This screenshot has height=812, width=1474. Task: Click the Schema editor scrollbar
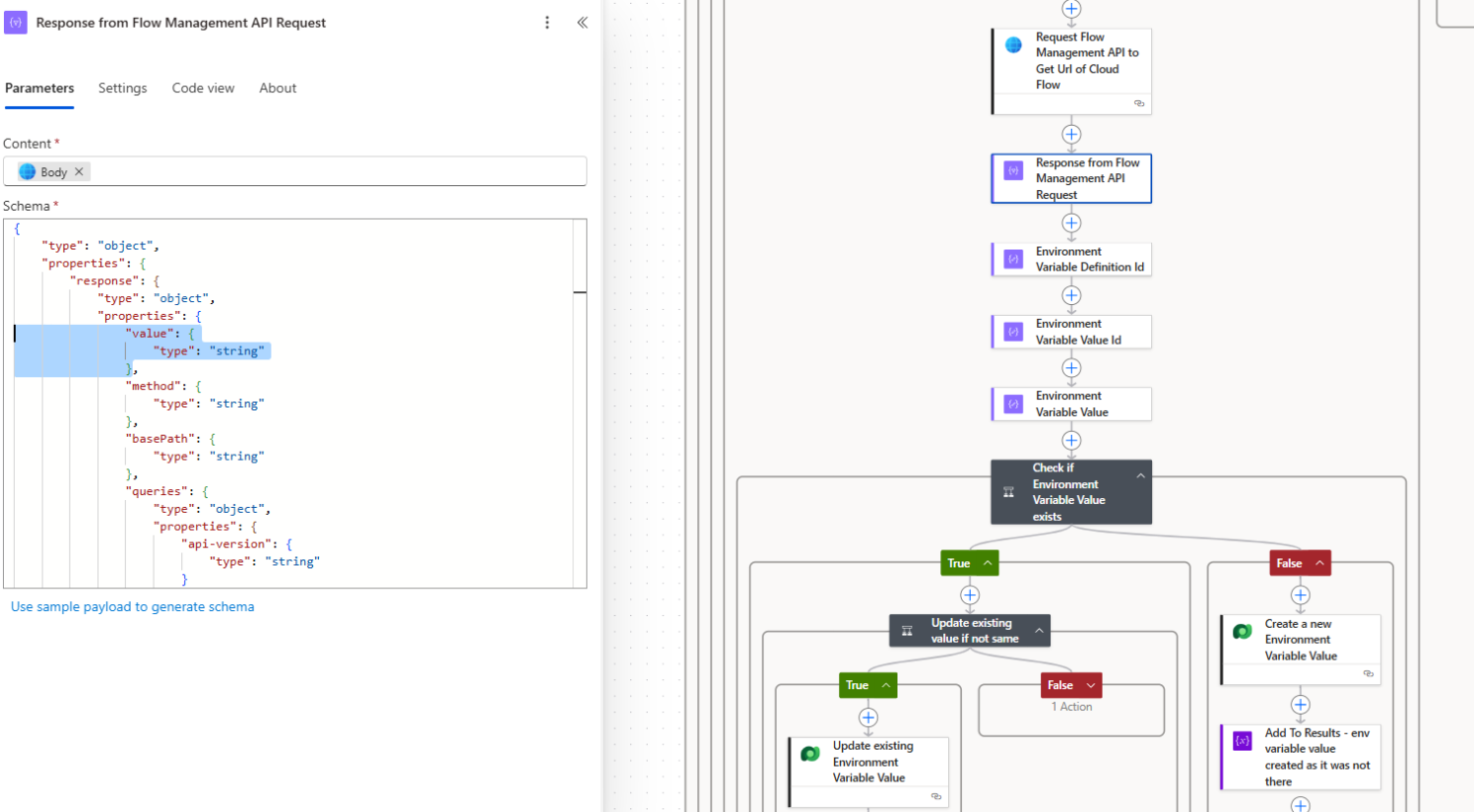click(580, 293)
